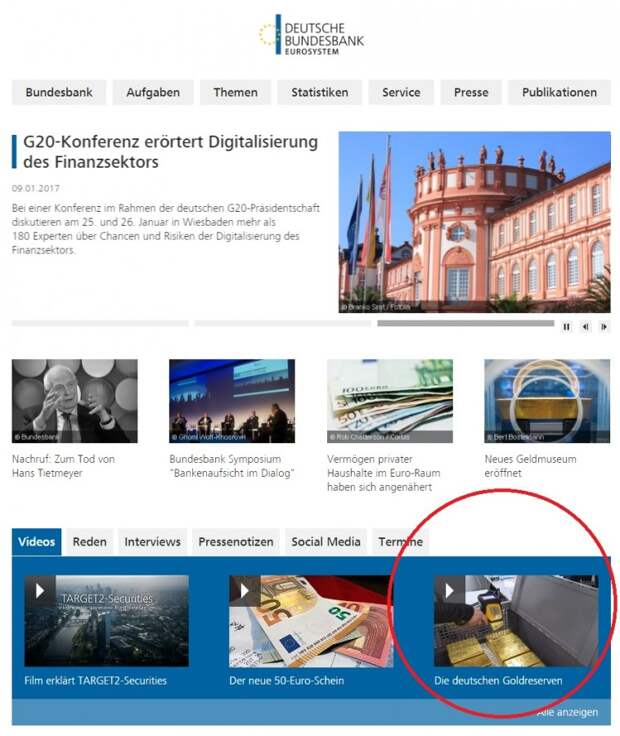
Task: Open the gold bars video thumbnail
Action: click(x=516, y=621)
